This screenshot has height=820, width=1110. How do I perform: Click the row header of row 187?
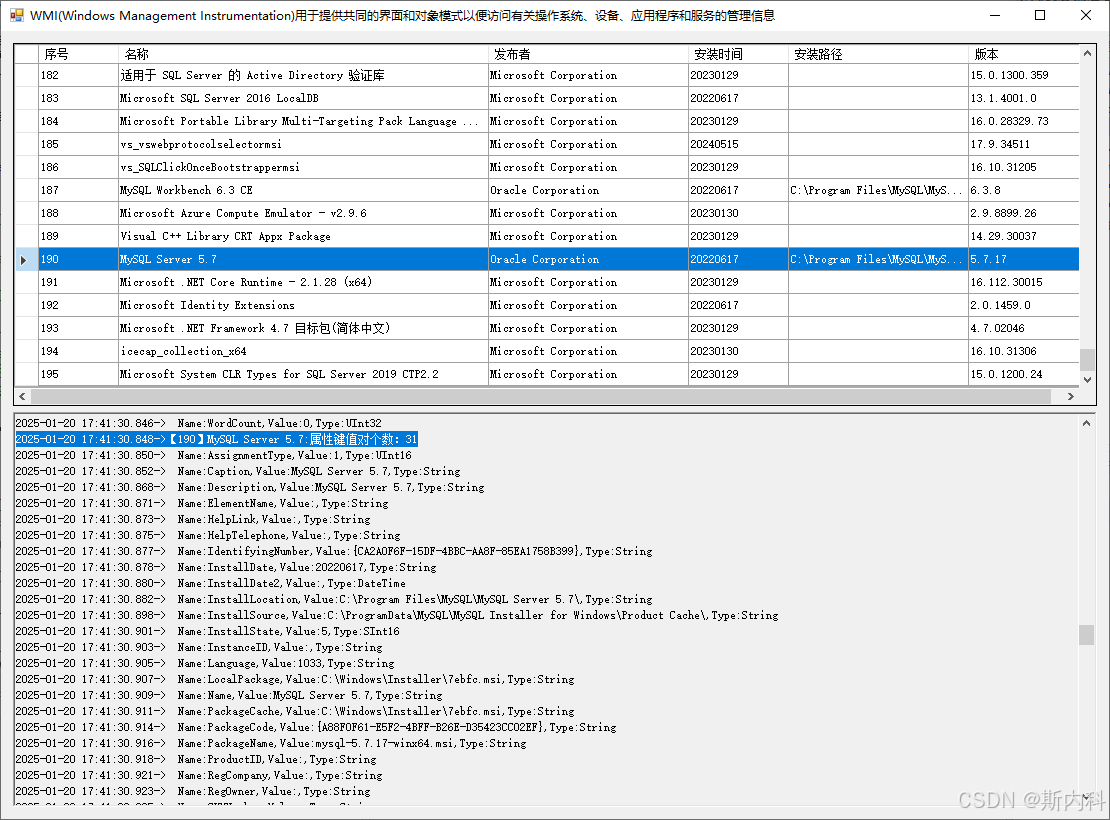[x=26, y=190]
